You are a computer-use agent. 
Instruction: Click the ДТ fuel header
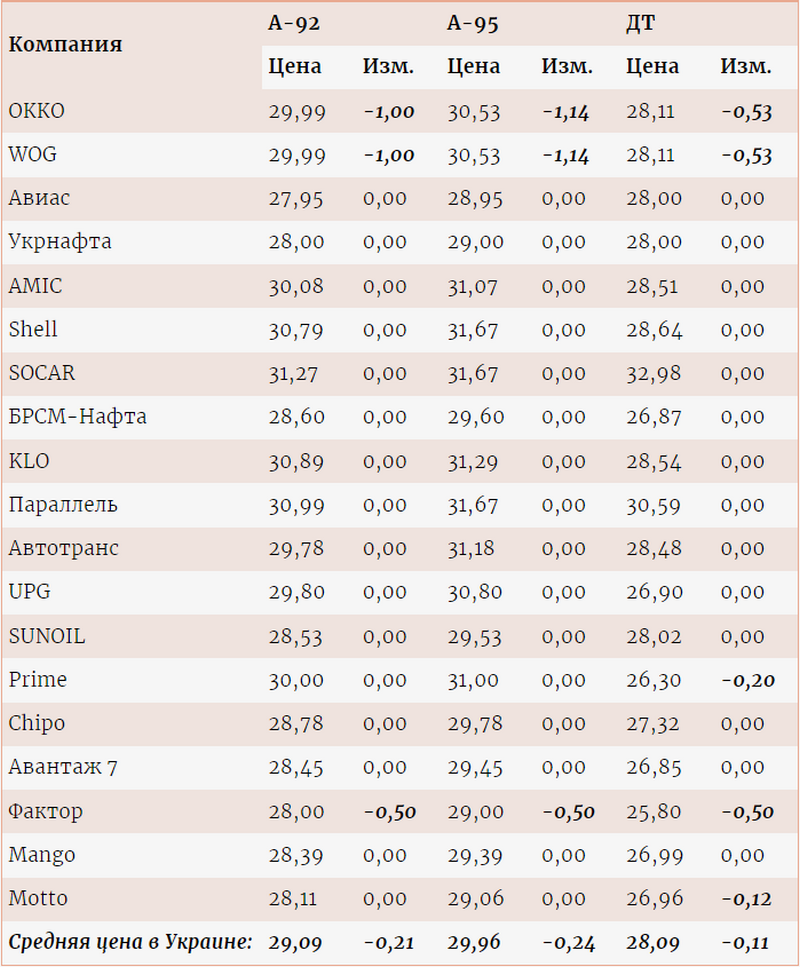(x=641, y=24)
